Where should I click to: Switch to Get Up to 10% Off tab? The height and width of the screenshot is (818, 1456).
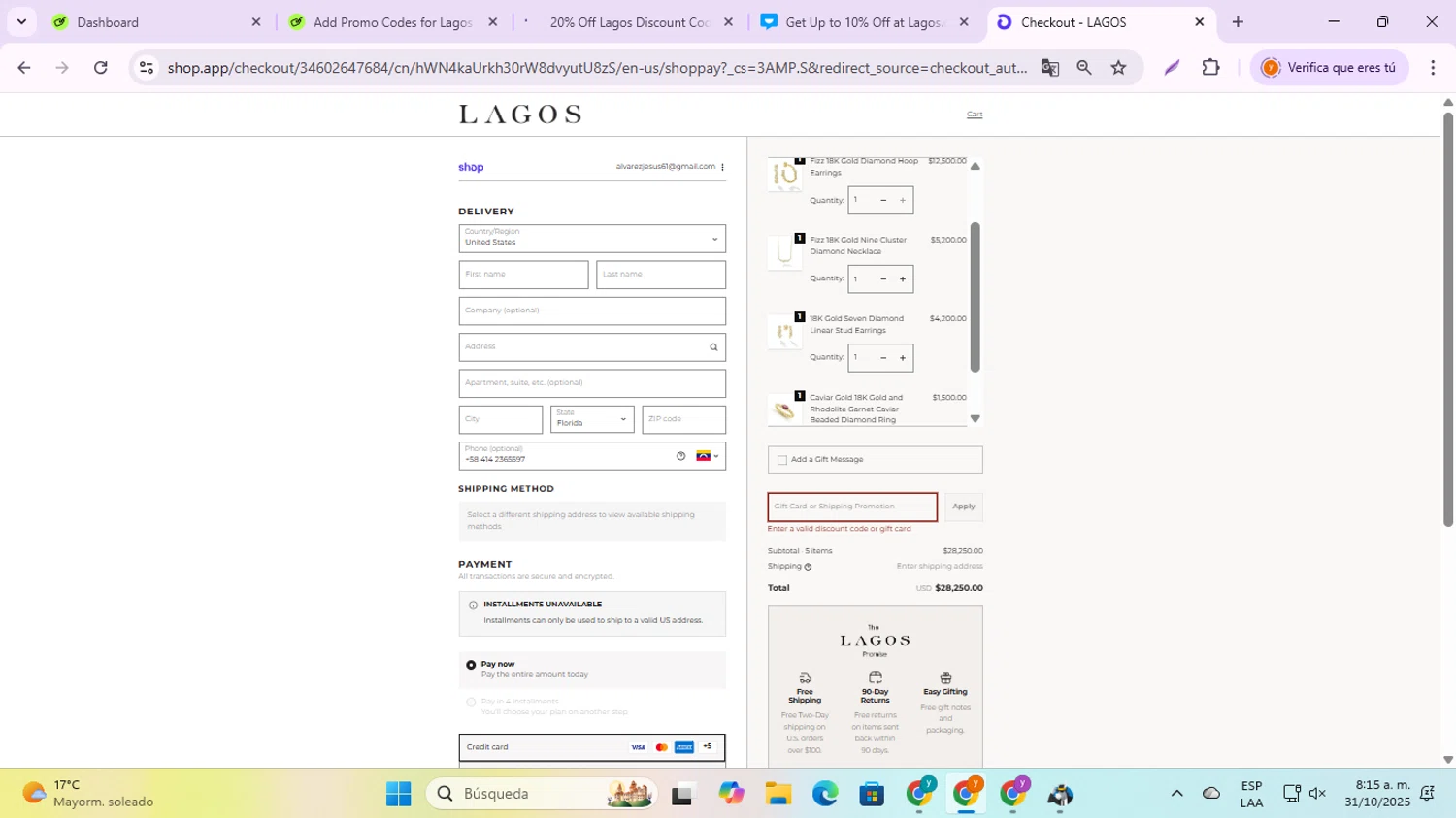[865, 22]
